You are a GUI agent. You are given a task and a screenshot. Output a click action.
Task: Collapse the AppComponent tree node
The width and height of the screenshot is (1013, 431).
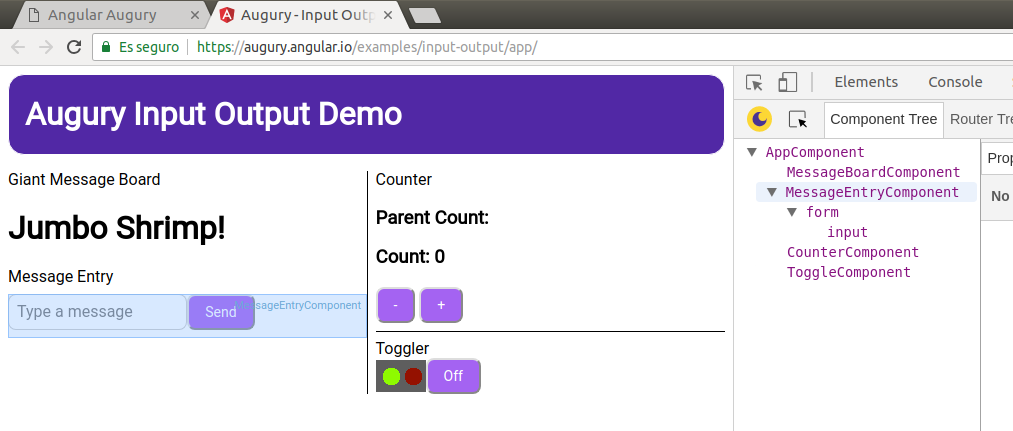(x=752, y=153)
